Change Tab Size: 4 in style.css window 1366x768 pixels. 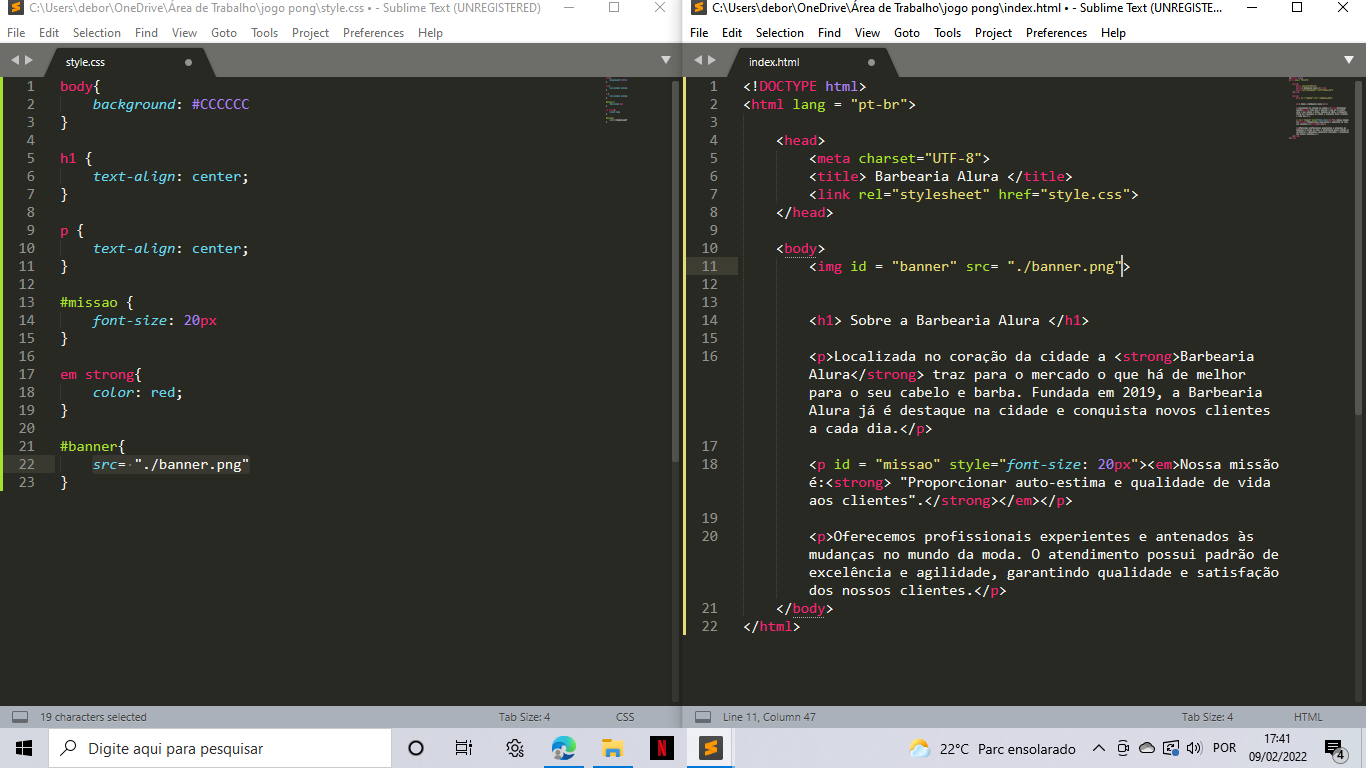coord(524,717)
